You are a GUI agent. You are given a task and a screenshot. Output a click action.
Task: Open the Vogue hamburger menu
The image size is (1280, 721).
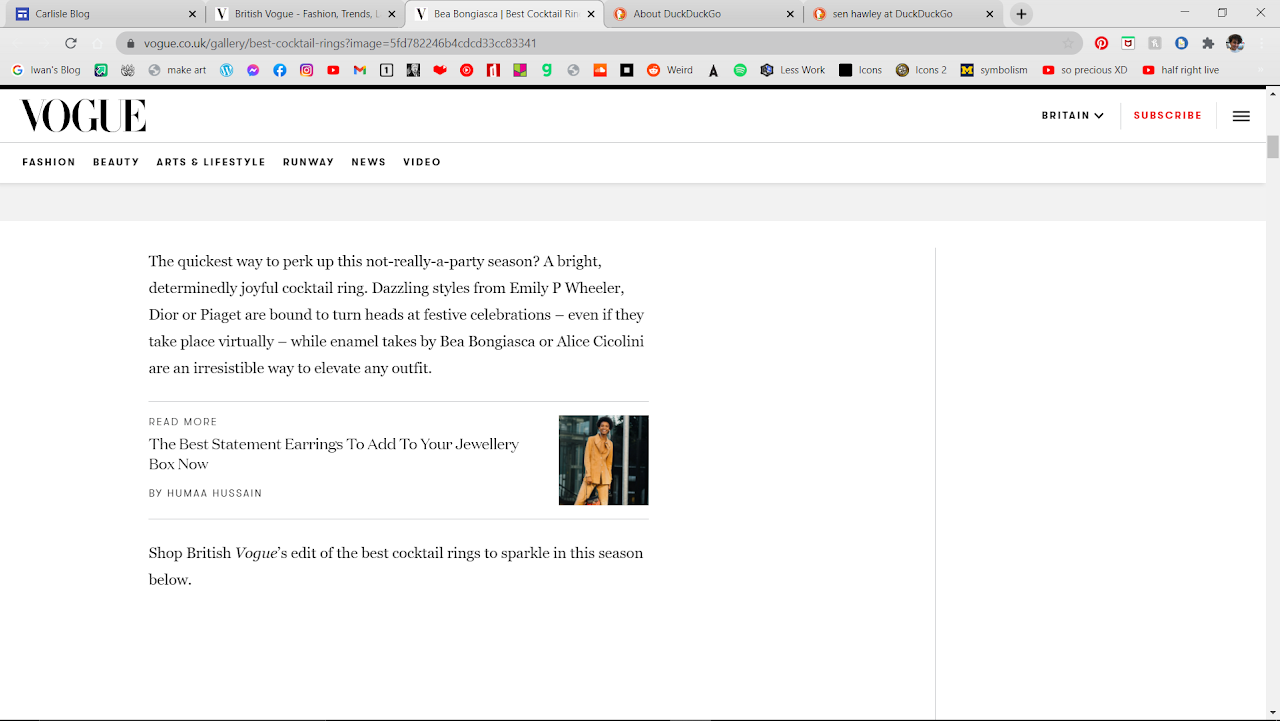1241,116
